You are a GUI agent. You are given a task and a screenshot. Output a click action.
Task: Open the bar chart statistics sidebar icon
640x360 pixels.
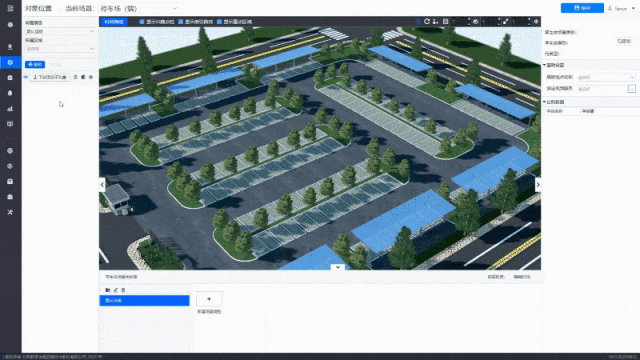[x=10, y=109]
